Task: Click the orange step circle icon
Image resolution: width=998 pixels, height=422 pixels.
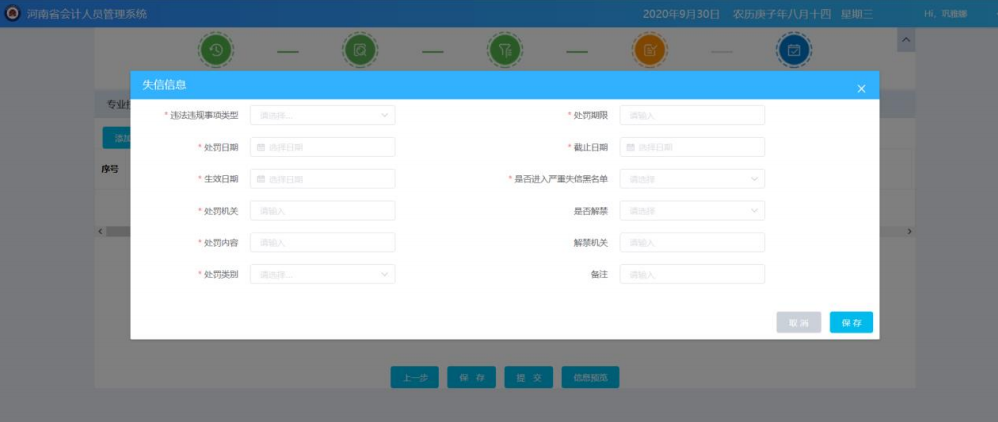Action: (x=649, y=50)
